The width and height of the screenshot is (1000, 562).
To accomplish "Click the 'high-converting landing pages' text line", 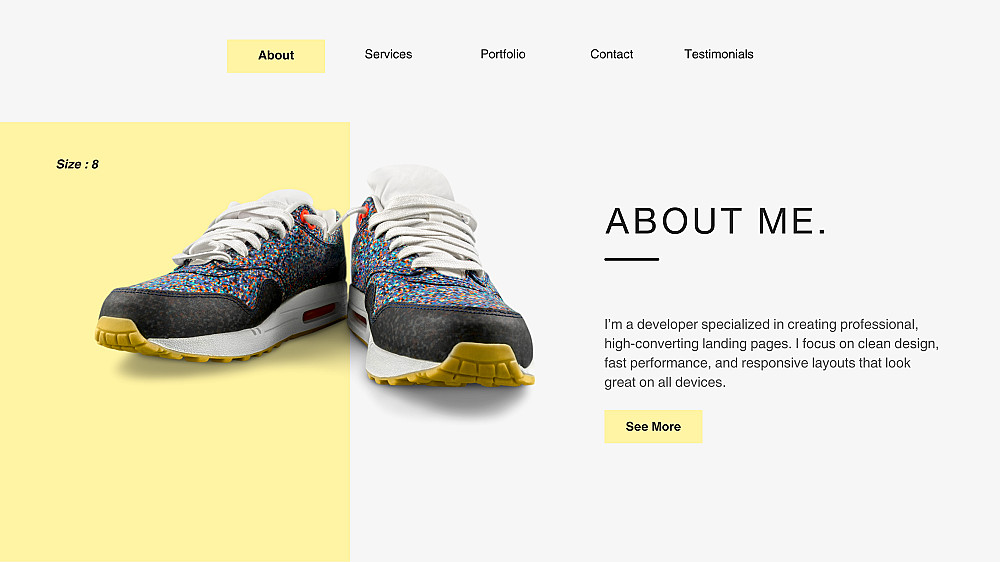I will tap(771, 343).
